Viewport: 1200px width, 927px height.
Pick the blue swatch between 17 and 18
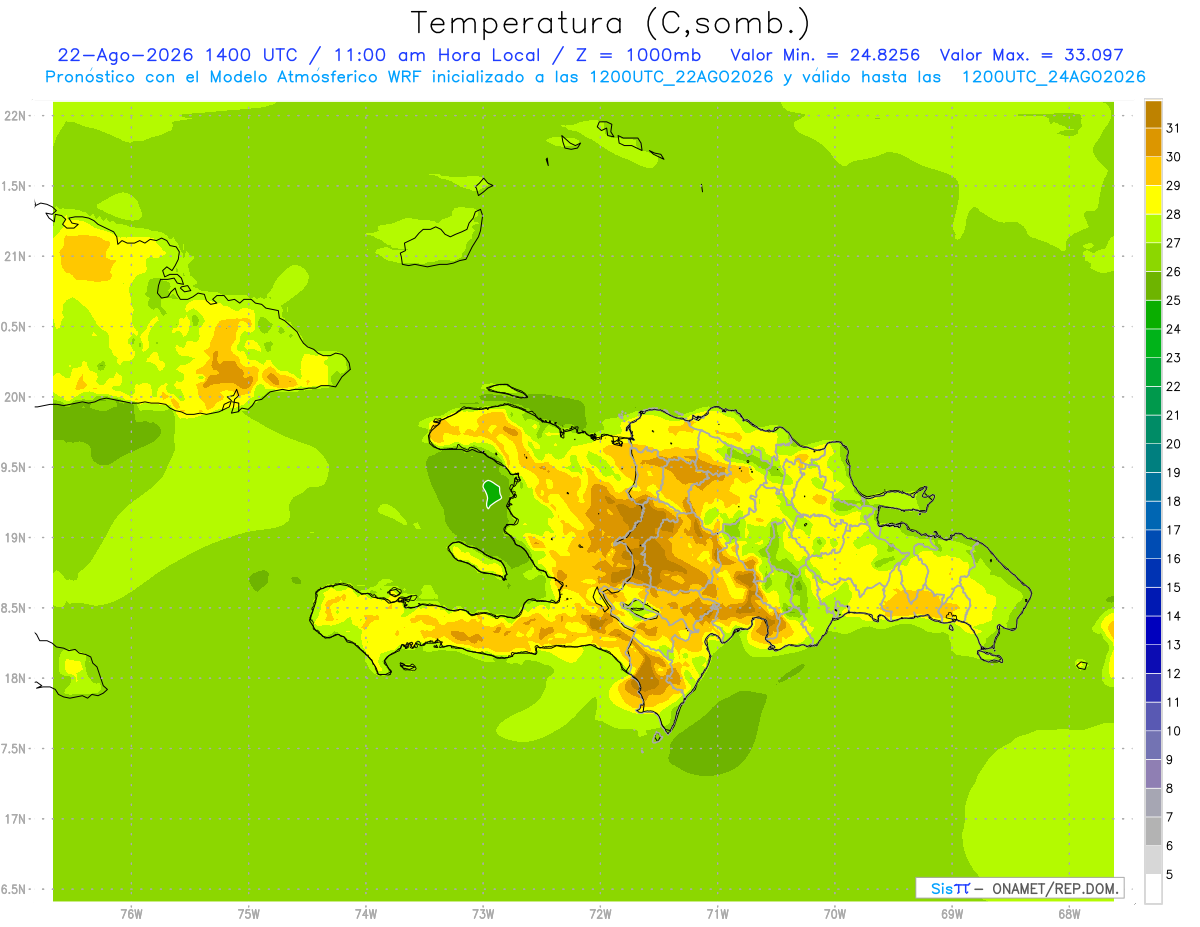[x=1153, y=516]
